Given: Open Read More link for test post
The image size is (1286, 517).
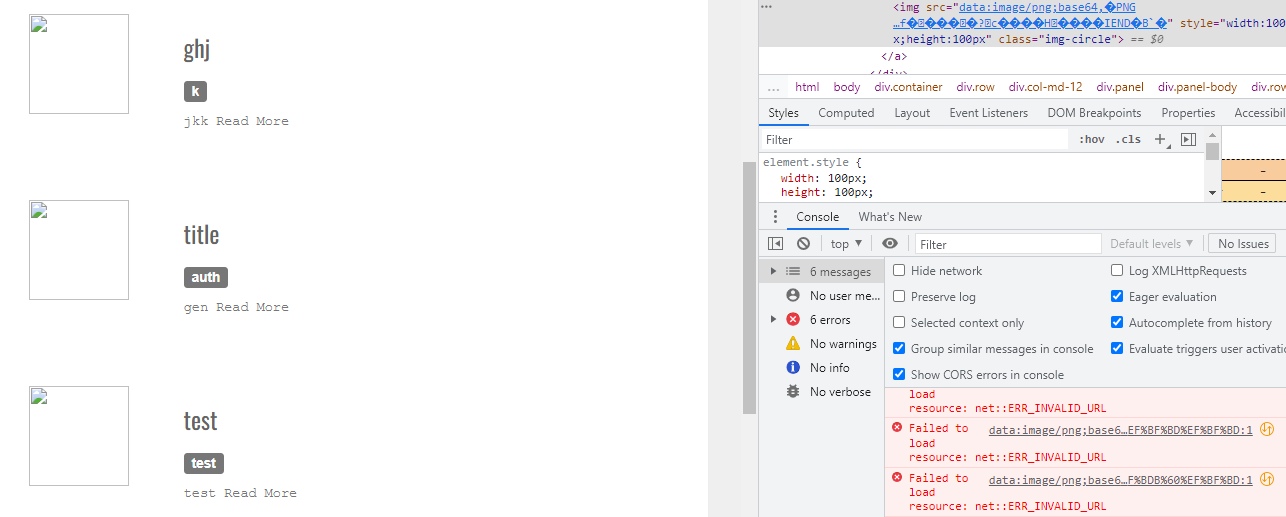Looking at the screenshot, I should (x=260, y=493).
